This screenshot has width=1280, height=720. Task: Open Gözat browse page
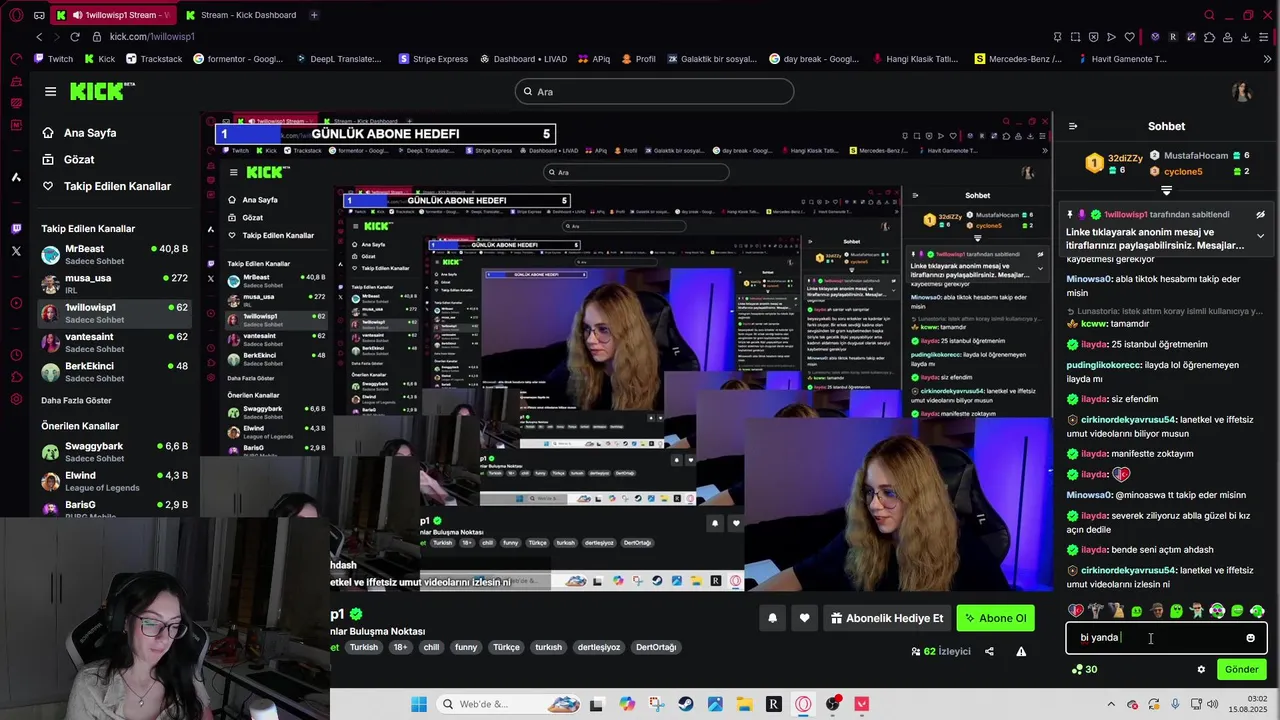pos(68,160)
